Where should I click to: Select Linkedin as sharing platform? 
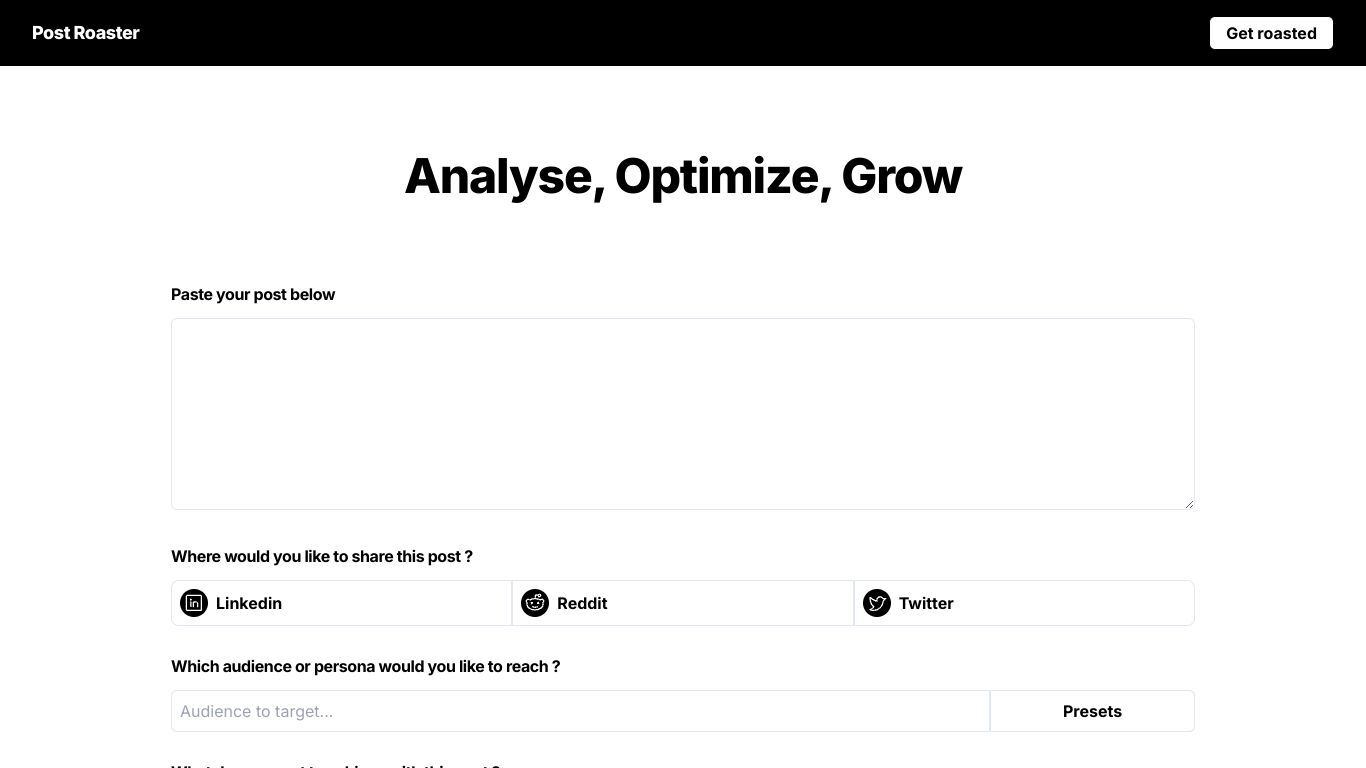[x=341, y=603]
